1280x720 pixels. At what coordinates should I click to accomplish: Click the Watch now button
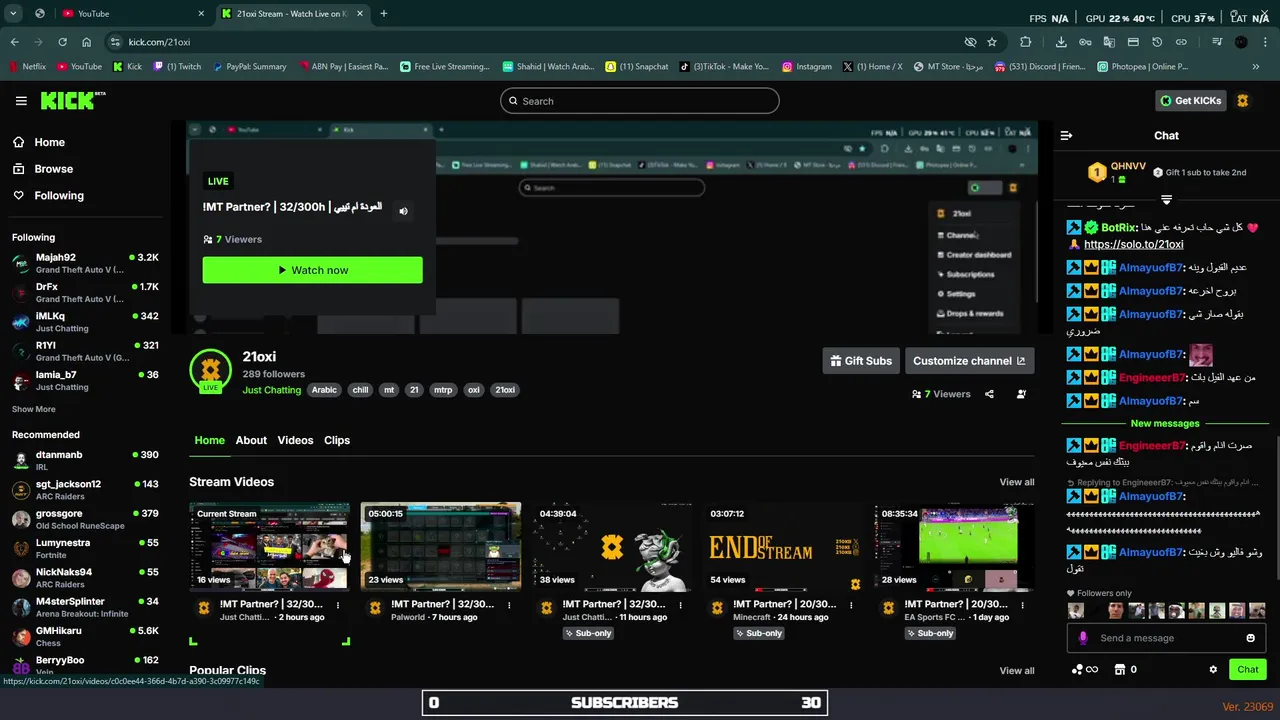click(313, 270)
